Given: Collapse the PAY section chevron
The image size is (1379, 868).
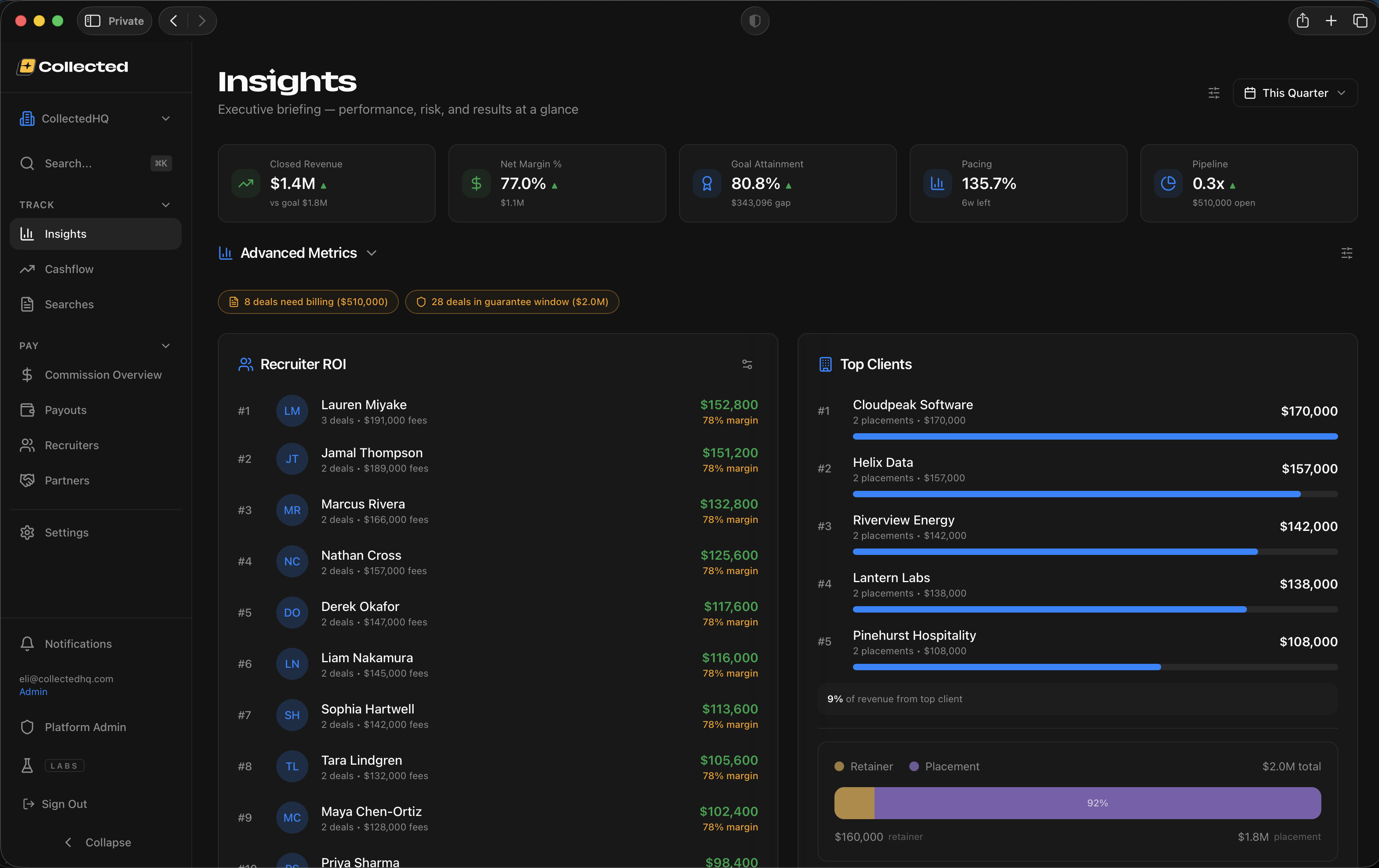Looking at the screenshot, I should (165, 346).
